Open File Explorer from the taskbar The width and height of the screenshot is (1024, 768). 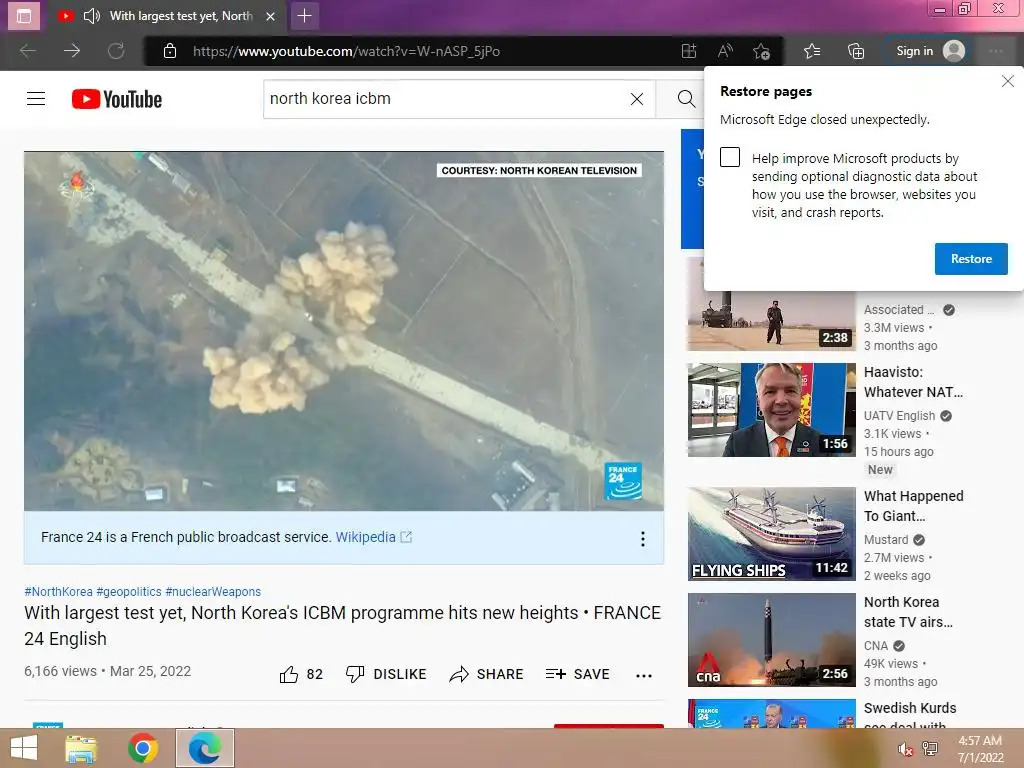click(81, 748)
